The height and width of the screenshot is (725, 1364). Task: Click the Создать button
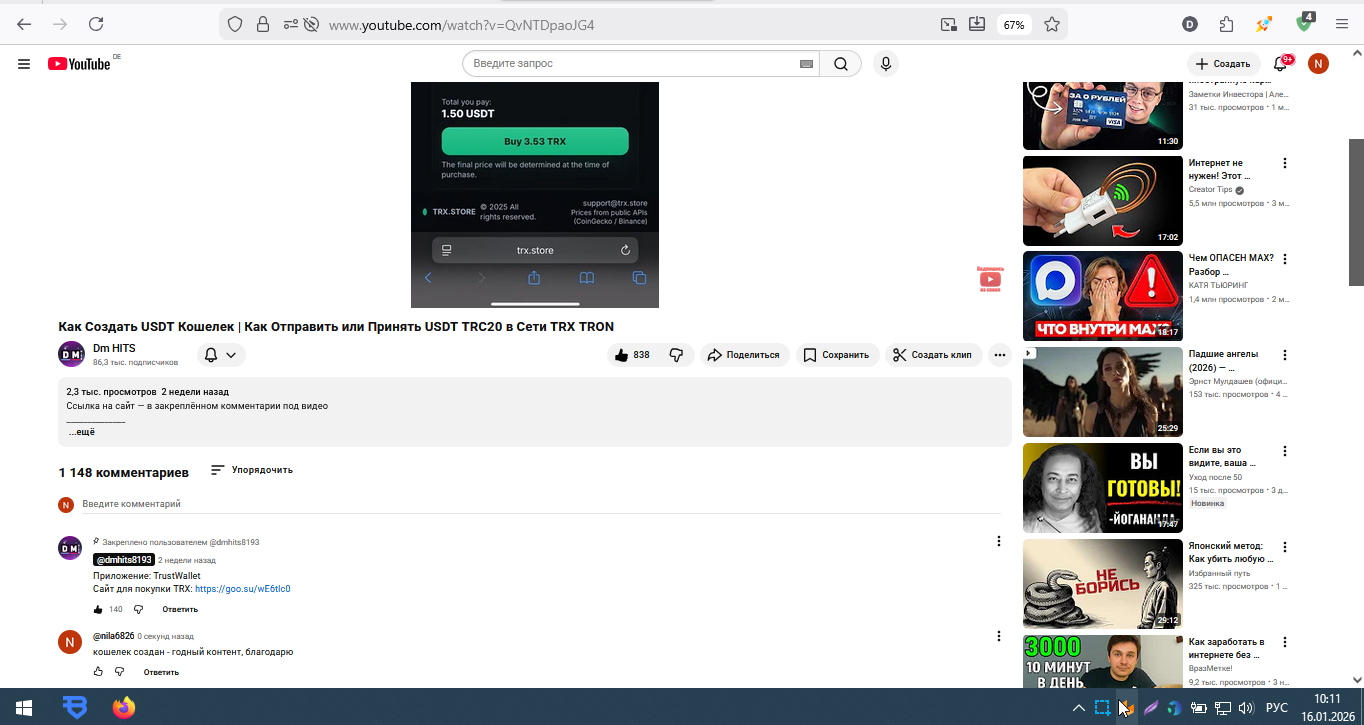coord(1223,64)
